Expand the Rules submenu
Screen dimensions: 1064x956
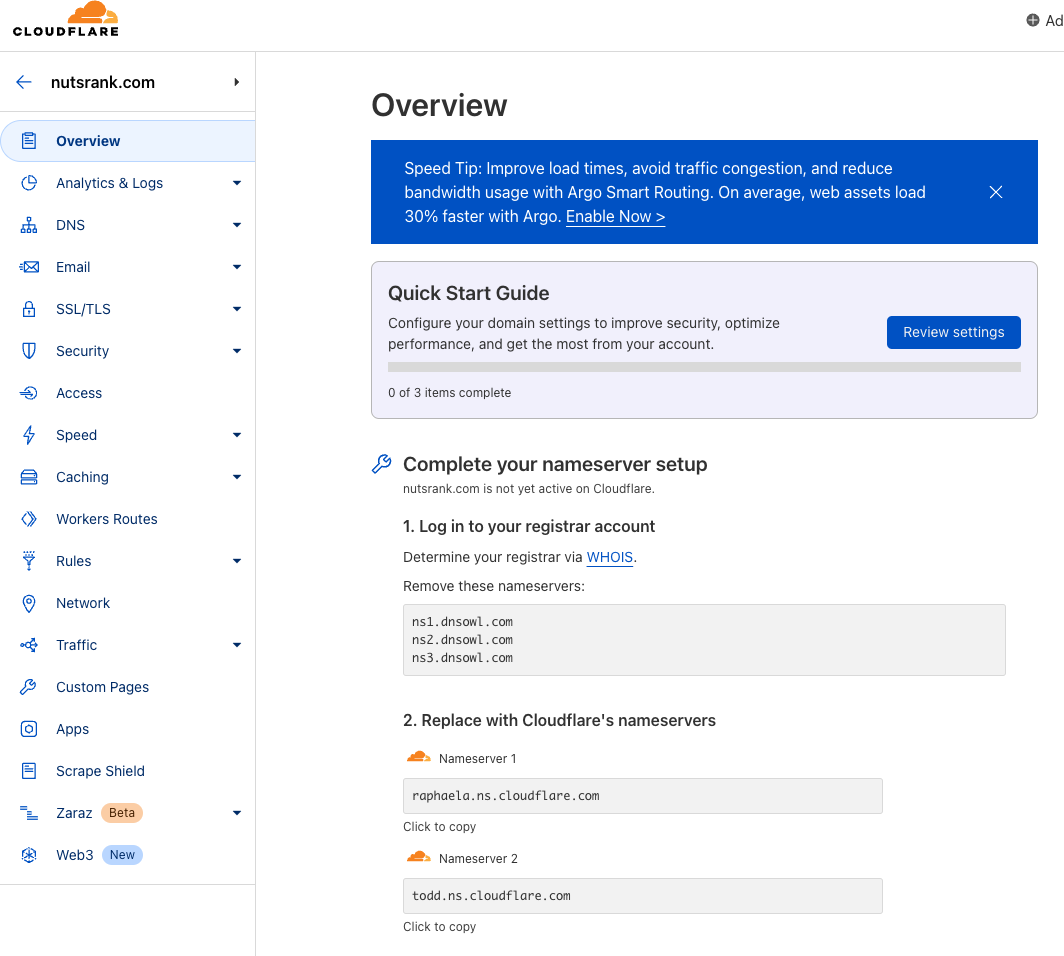[237, 561]
